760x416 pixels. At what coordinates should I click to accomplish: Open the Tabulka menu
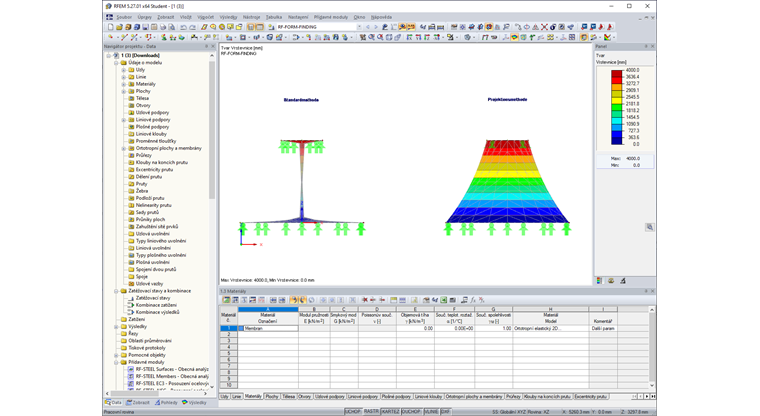pyautogui.click(x=274, y=17)
